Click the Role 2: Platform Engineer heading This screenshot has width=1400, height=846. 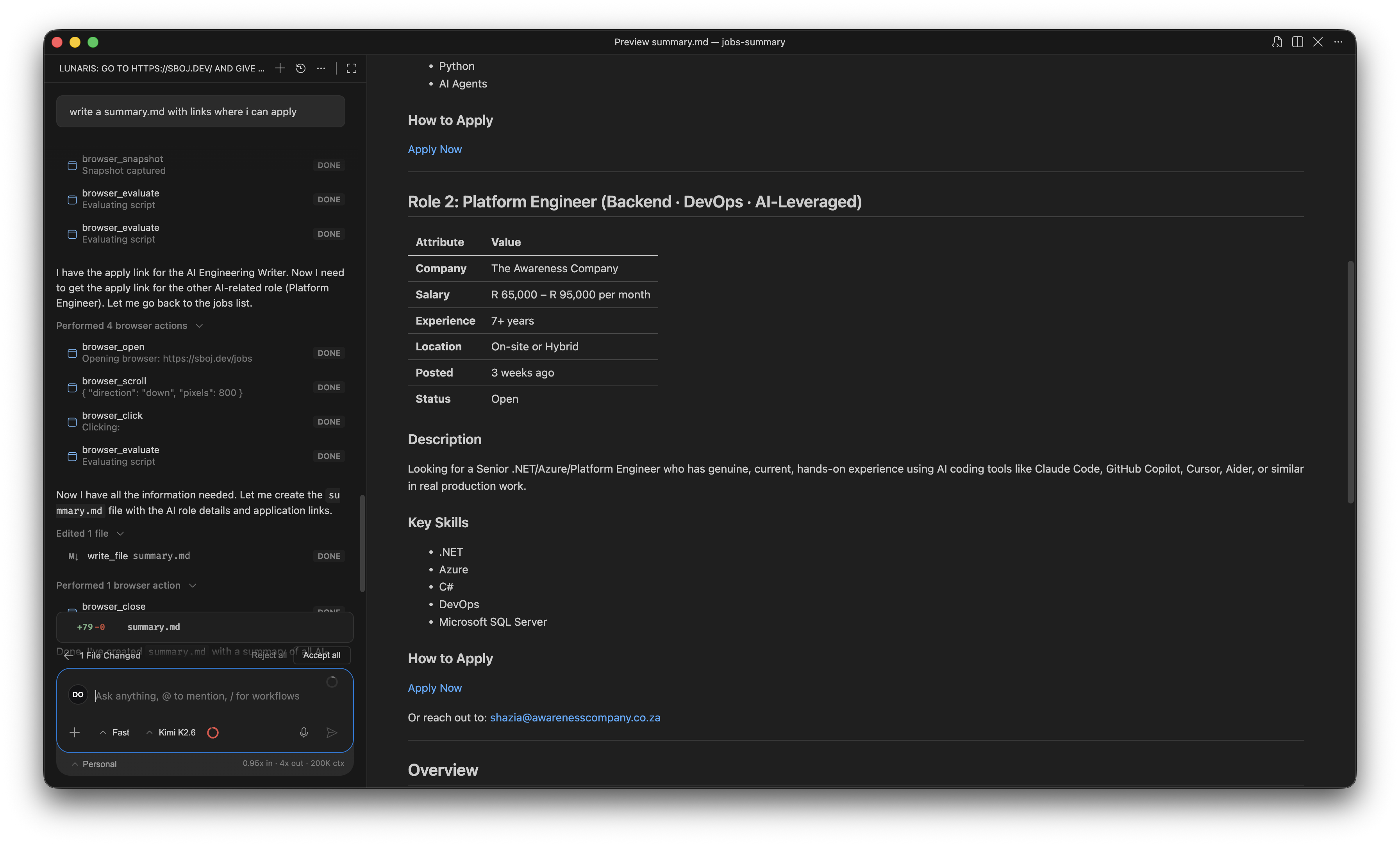(x=635, y=202)
